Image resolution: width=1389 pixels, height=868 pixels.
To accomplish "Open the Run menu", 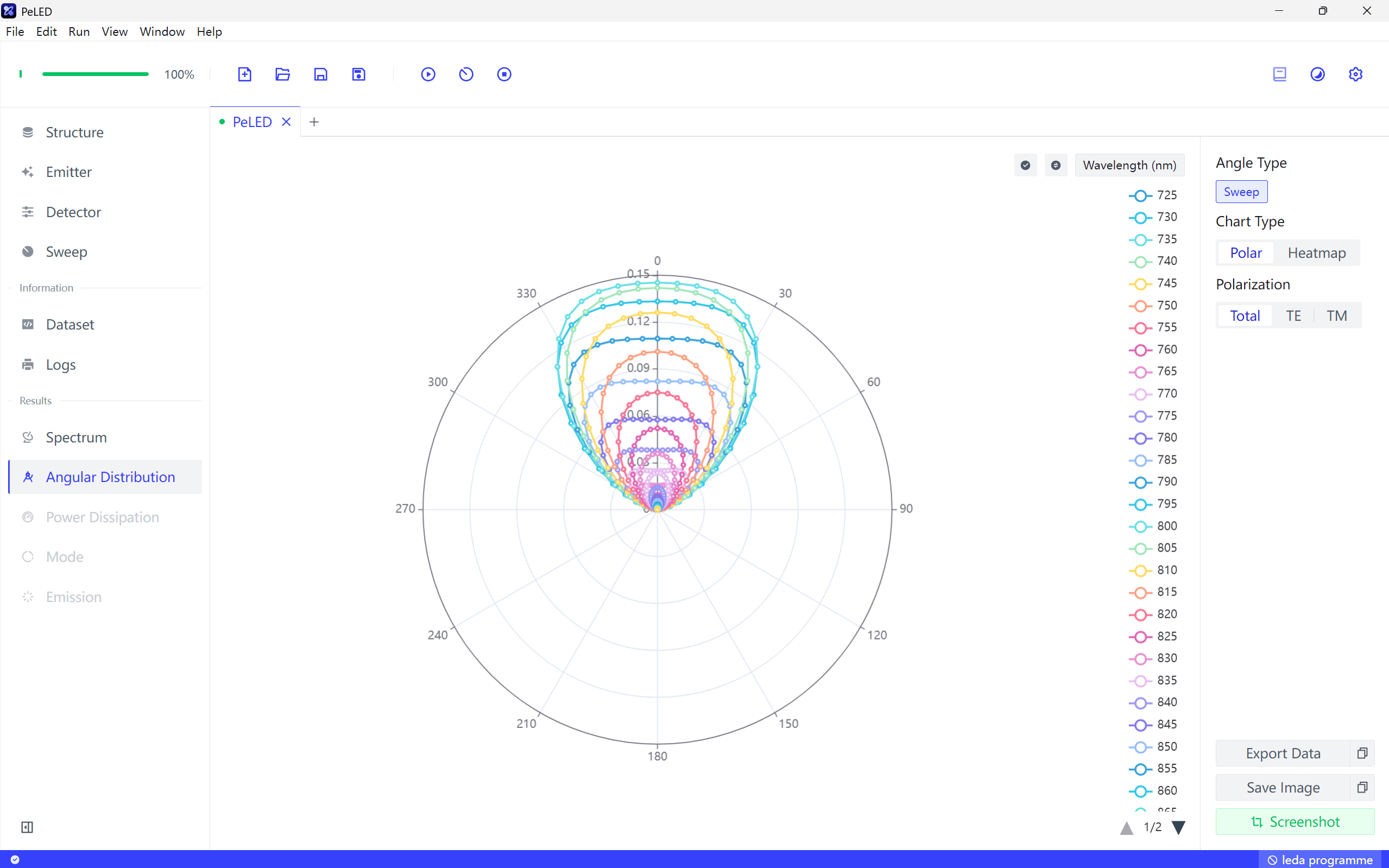I will pyautogui.click(x=79, y=31).
